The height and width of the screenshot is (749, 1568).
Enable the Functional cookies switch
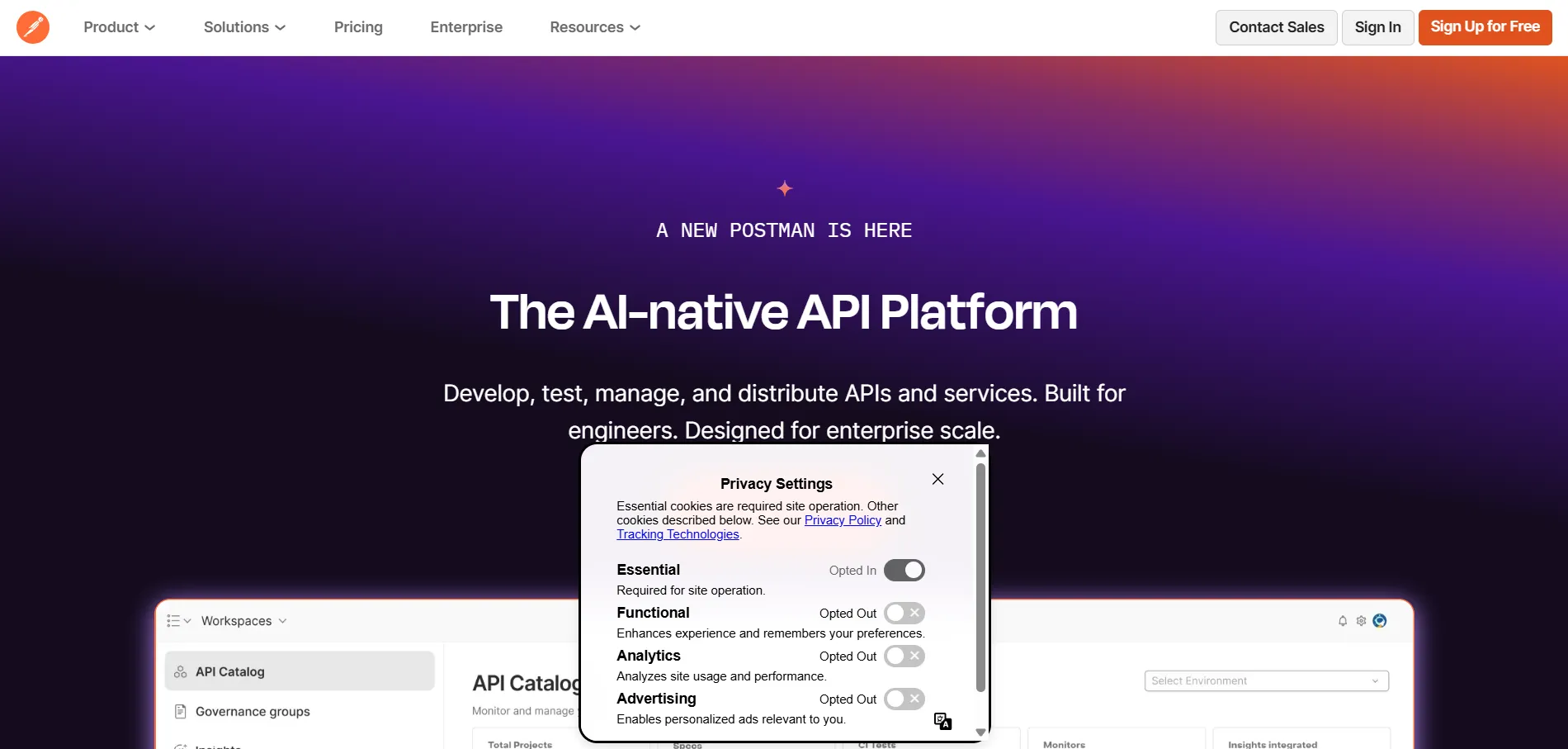(x=904, y=613)
